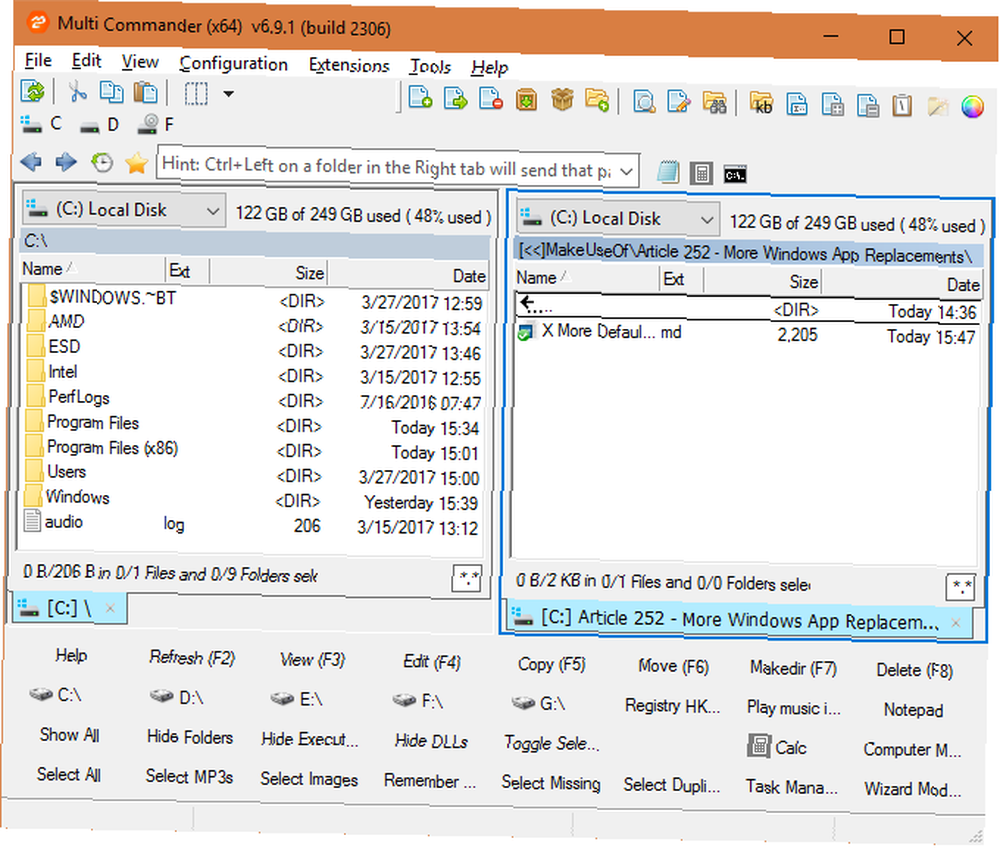Click the document icon with green arrow
Image resolution: width=1000 pixels, height=848 pixels.
[x=455, y=98]
